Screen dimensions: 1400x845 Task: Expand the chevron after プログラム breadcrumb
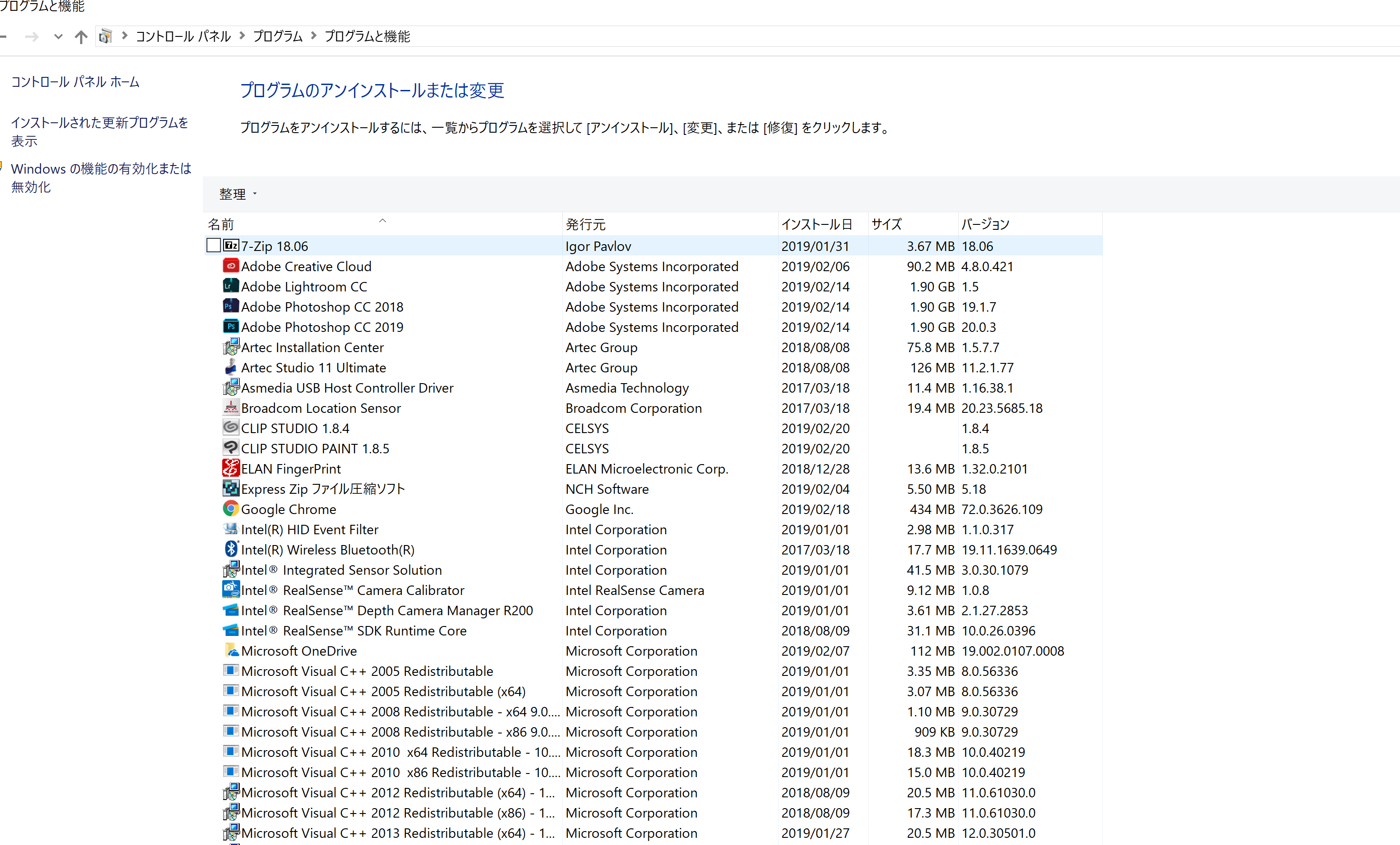[x=313, y=36]
